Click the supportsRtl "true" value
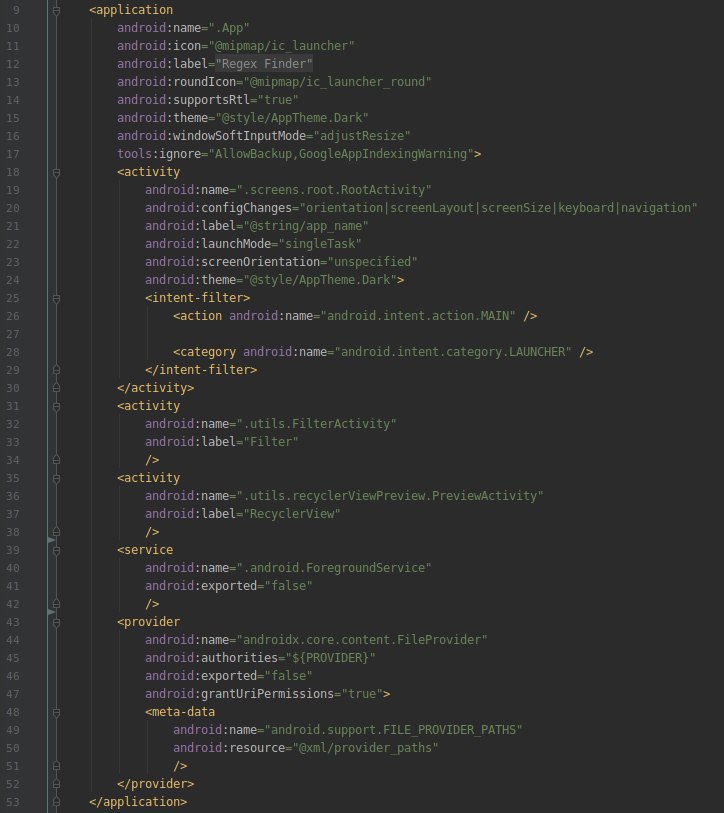The height and width of the screenshot is (813, 724). [278, 100]
